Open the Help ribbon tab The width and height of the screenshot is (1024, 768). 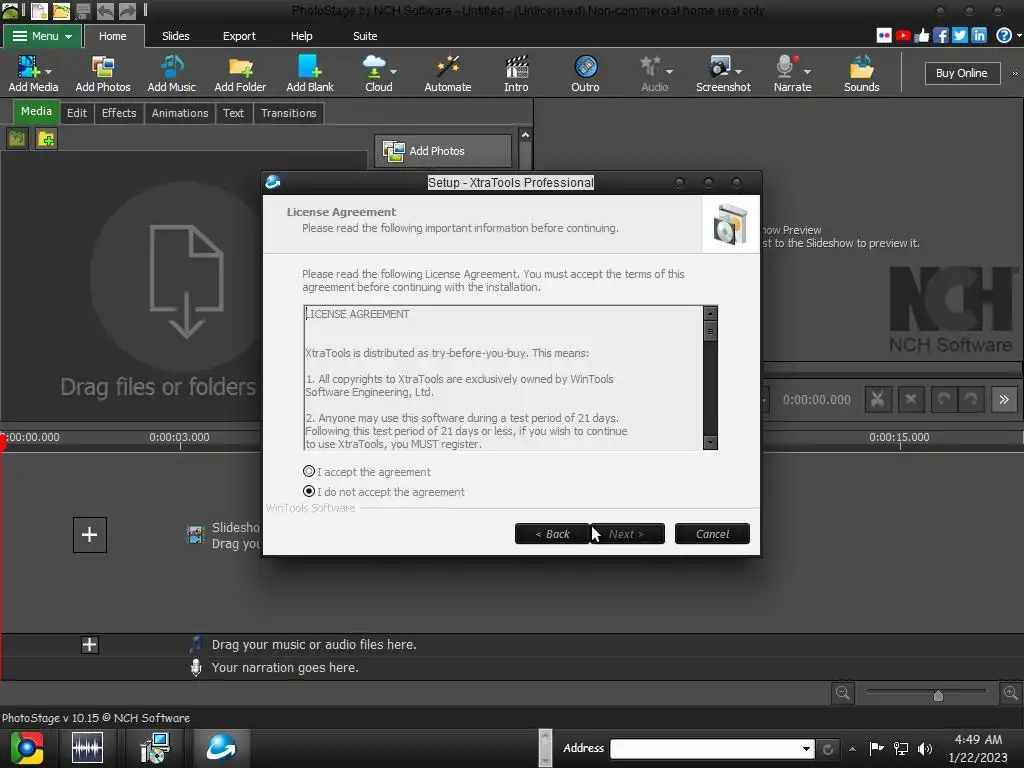pos(301,36)
